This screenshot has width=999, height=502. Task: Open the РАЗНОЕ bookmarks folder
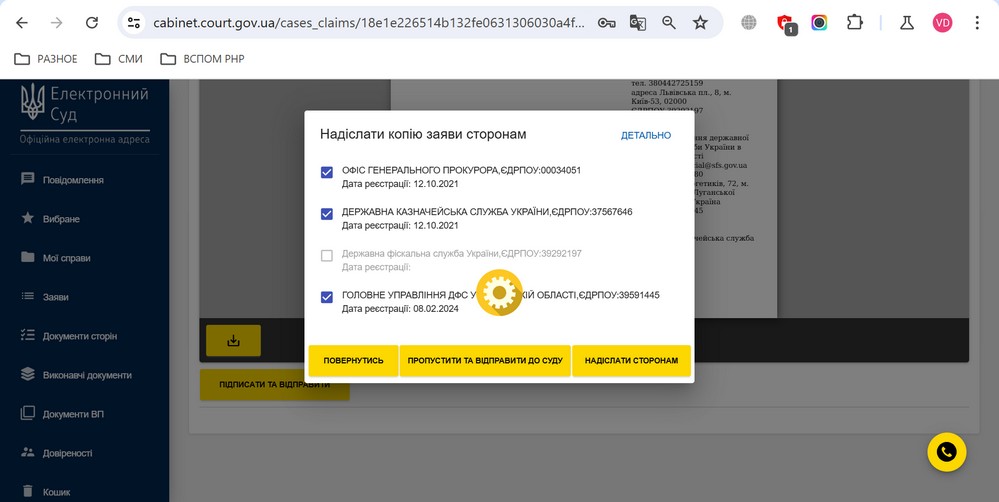tap(46, 59)
